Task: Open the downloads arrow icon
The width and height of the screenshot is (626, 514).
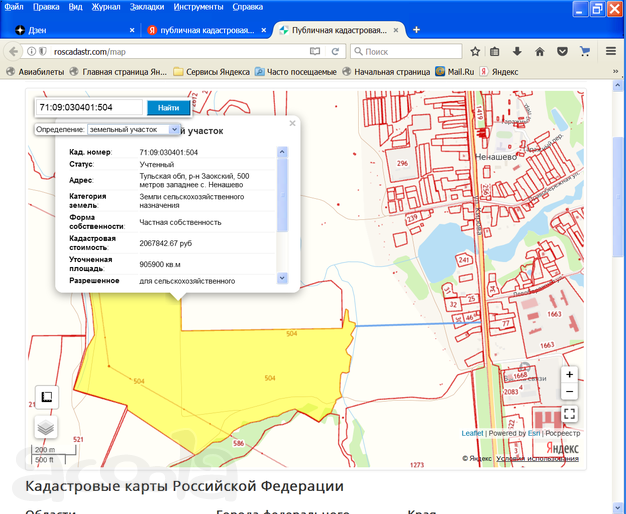Action: pos(517,52)
